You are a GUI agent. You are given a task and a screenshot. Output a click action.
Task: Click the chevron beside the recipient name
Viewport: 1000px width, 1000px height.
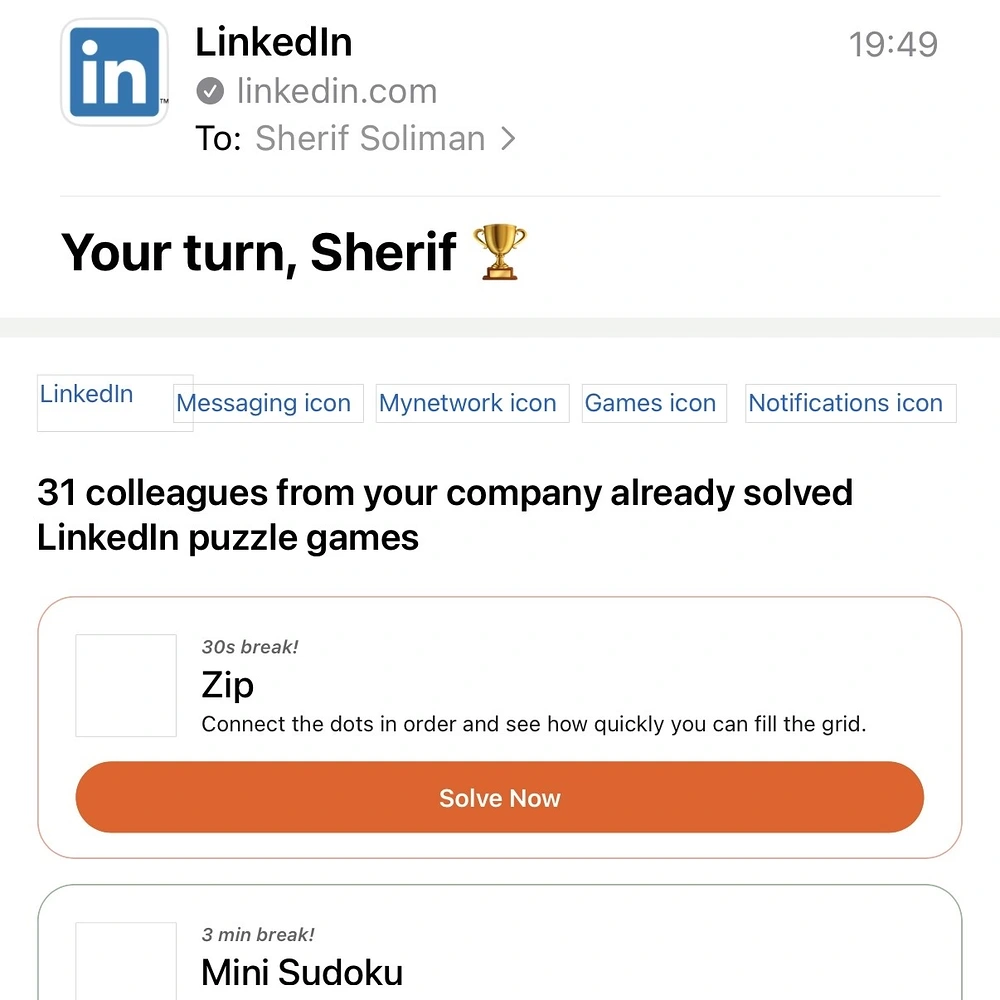click(x=508, y=139)
